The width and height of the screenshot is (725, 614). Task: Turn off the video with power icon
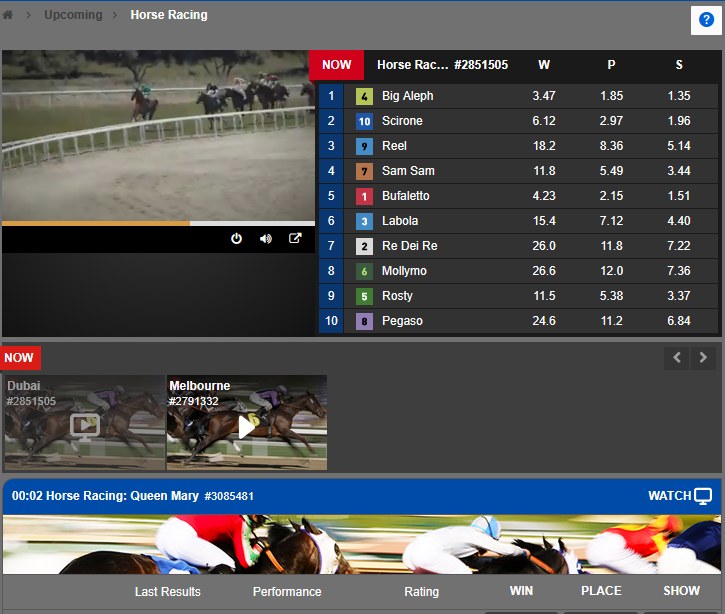pos(236,239)
